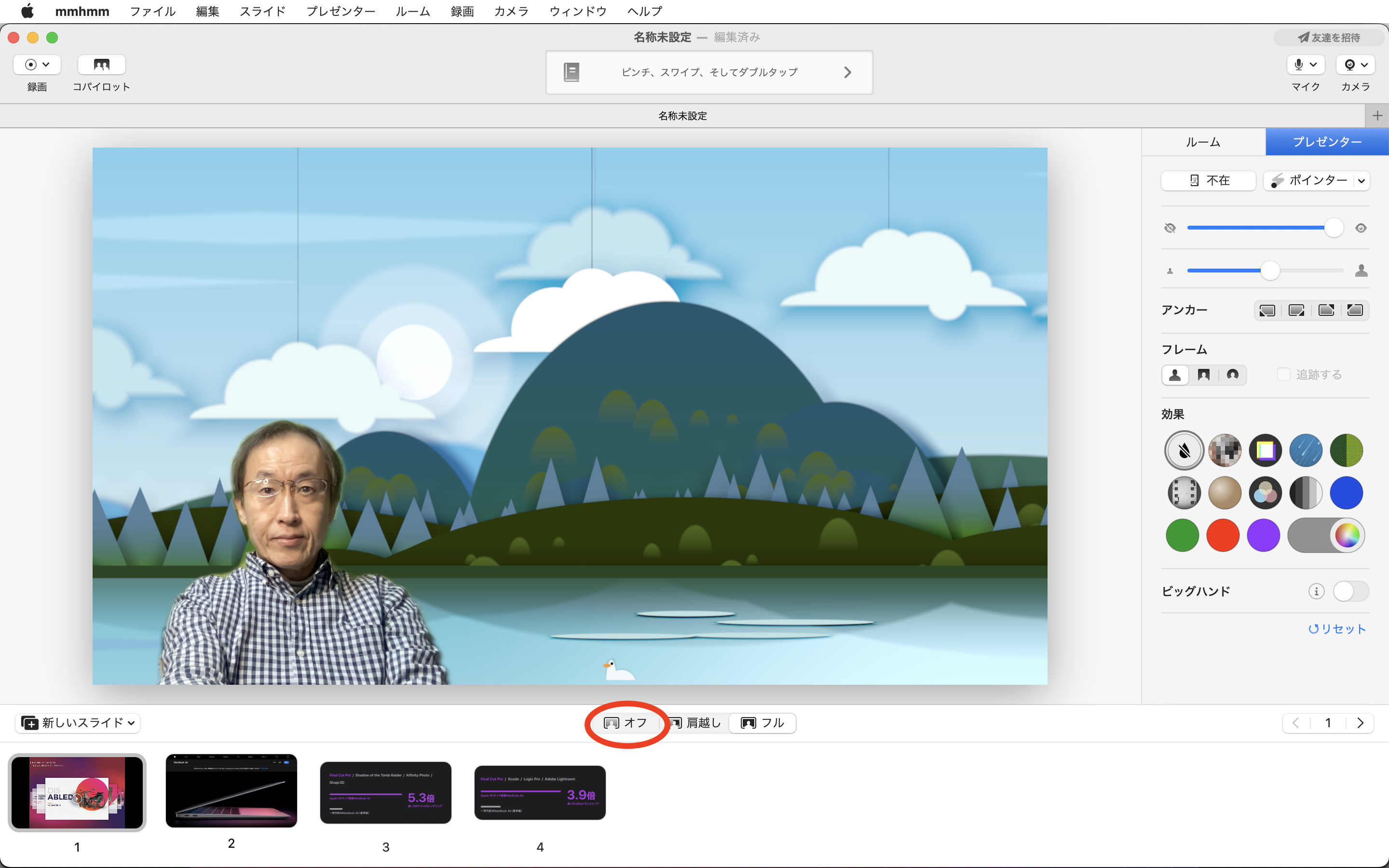This screenshot has height=868, width=1389.
Task: Click the 不在 away button
Action: (1208, 180)
